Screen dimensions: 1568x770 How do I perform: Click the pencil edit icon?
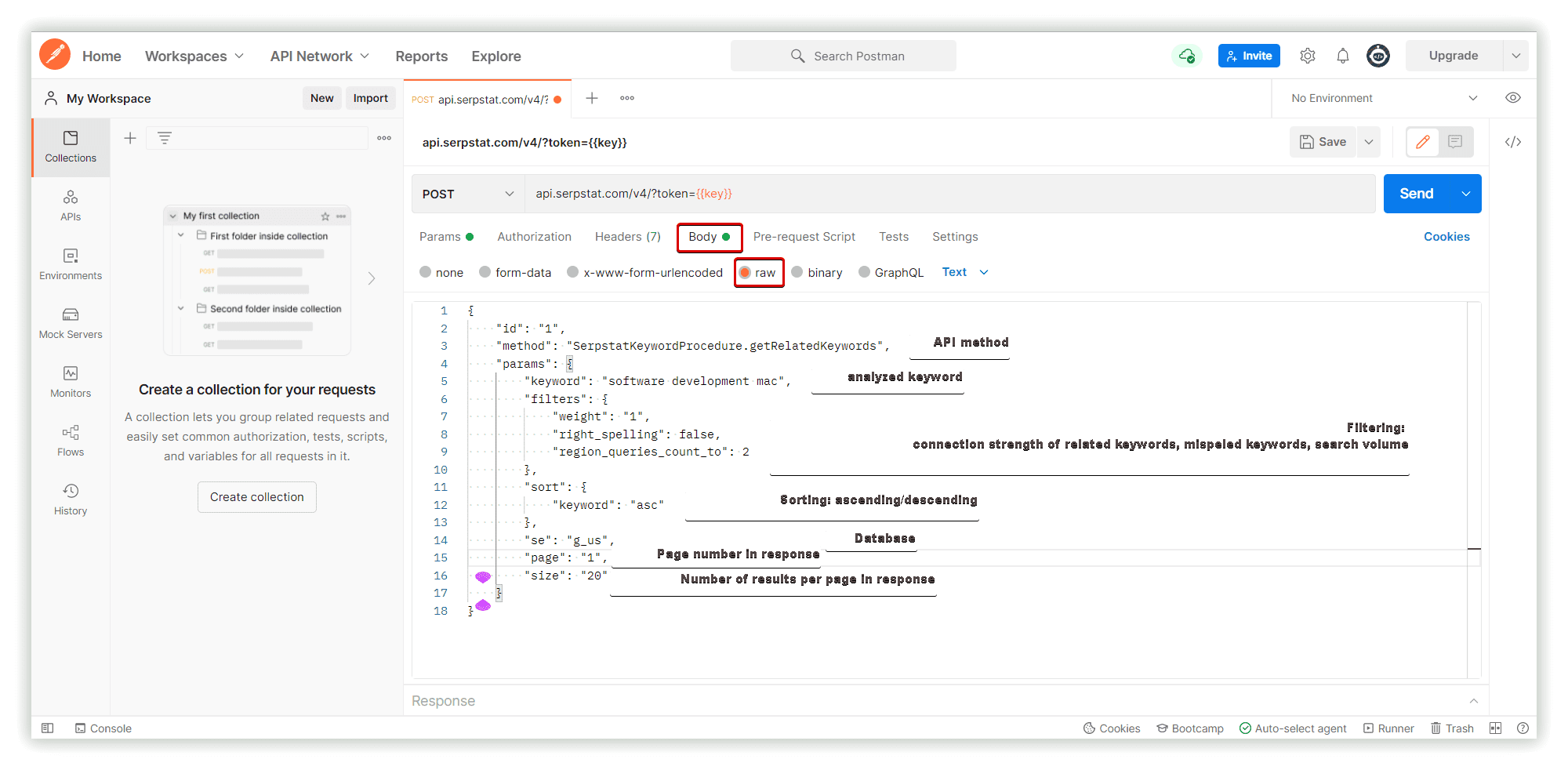1423,142
